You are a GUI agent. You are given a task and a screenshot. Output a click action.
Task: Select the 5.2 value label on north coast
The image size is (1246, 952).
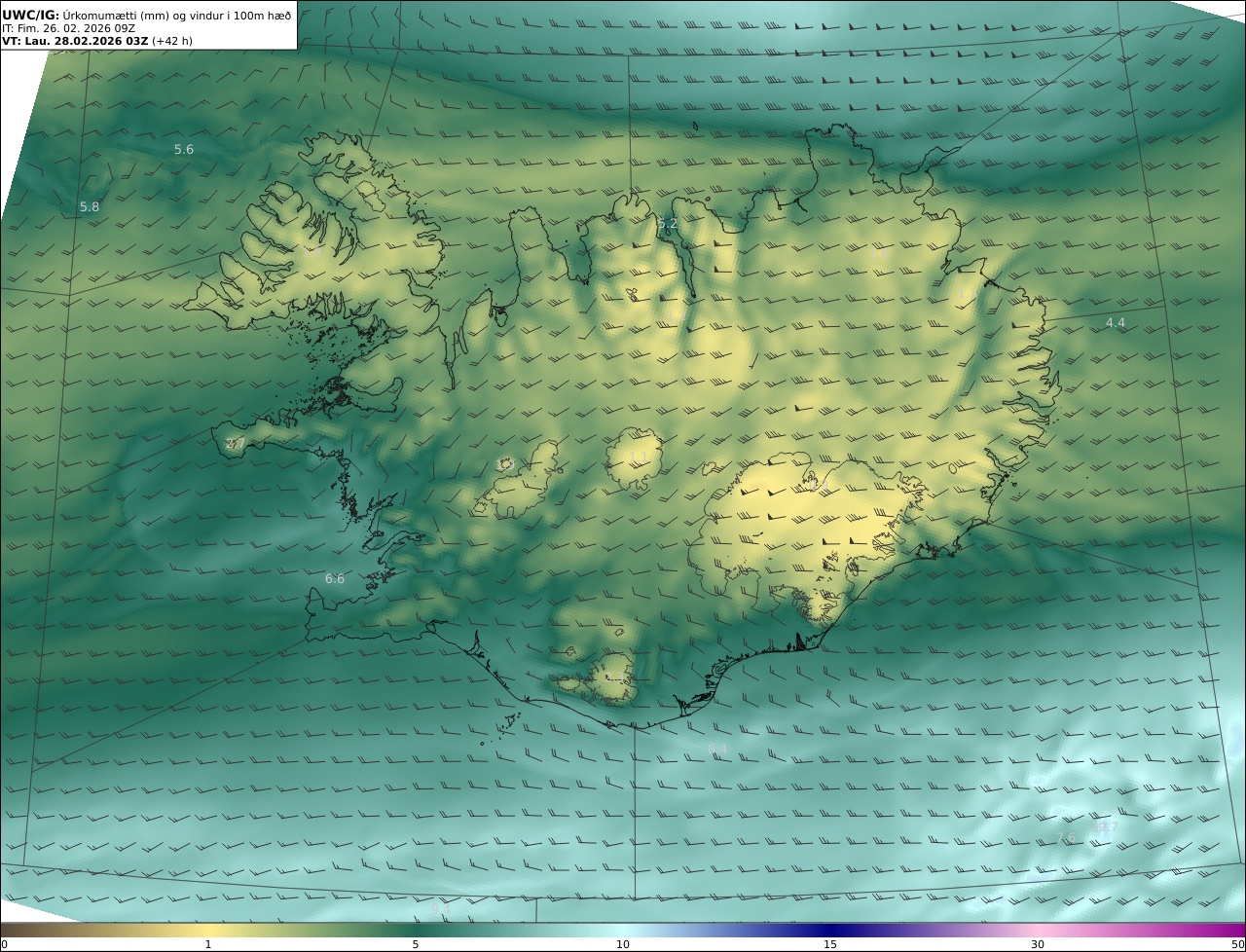pos(667,224)
